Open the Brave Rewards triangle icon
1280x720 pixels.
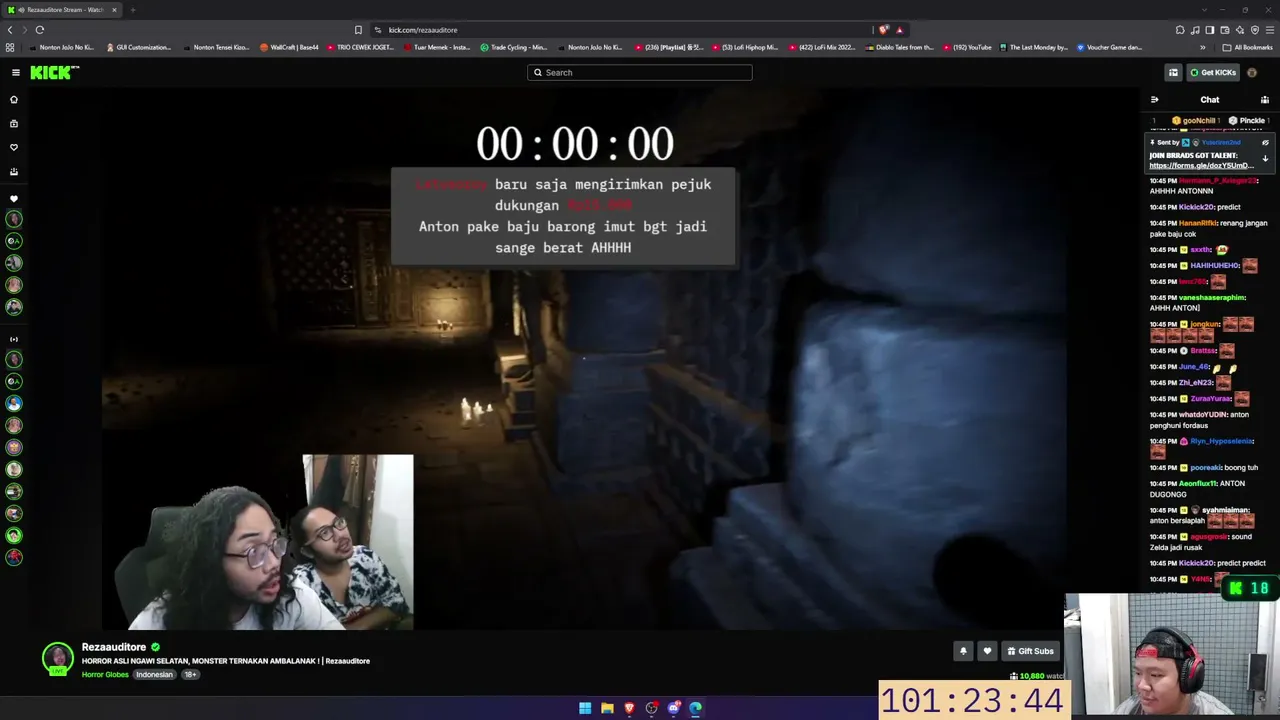(900, 30)
